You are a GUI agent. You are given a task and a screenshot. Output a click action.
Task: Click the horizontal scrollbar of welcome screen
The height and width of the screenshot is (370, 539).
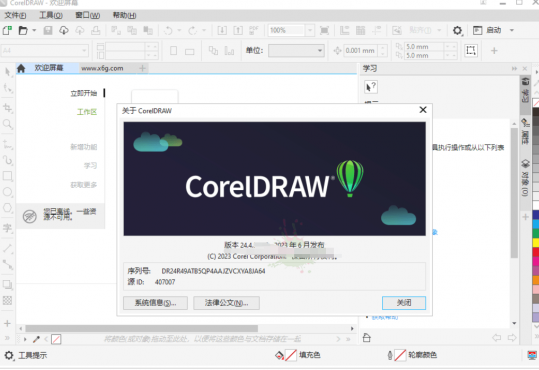[142, 328]
